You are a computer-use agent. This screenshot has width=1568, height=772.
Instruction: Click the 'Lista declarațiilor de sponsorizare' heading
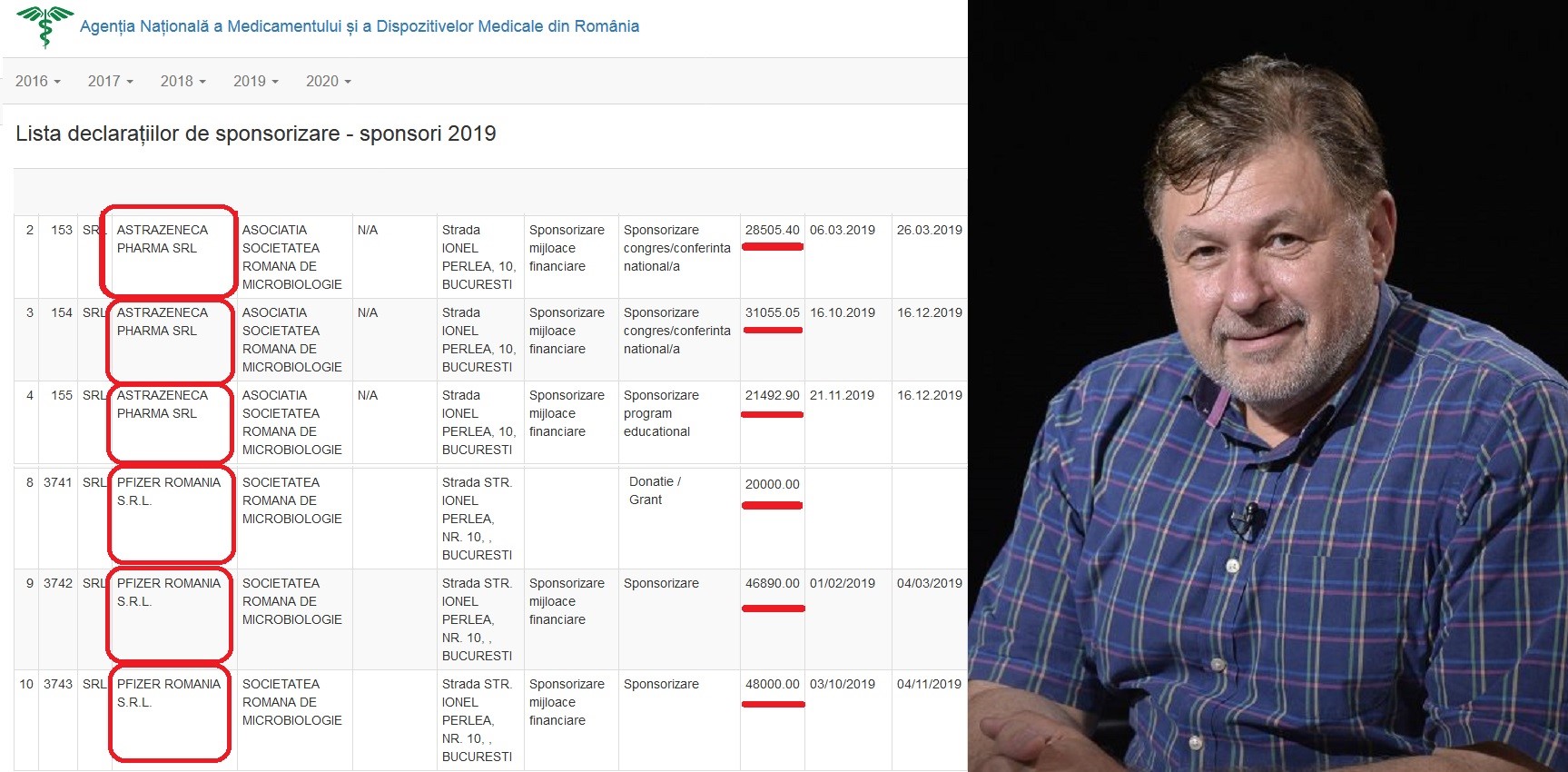click(x=255, y=134)
